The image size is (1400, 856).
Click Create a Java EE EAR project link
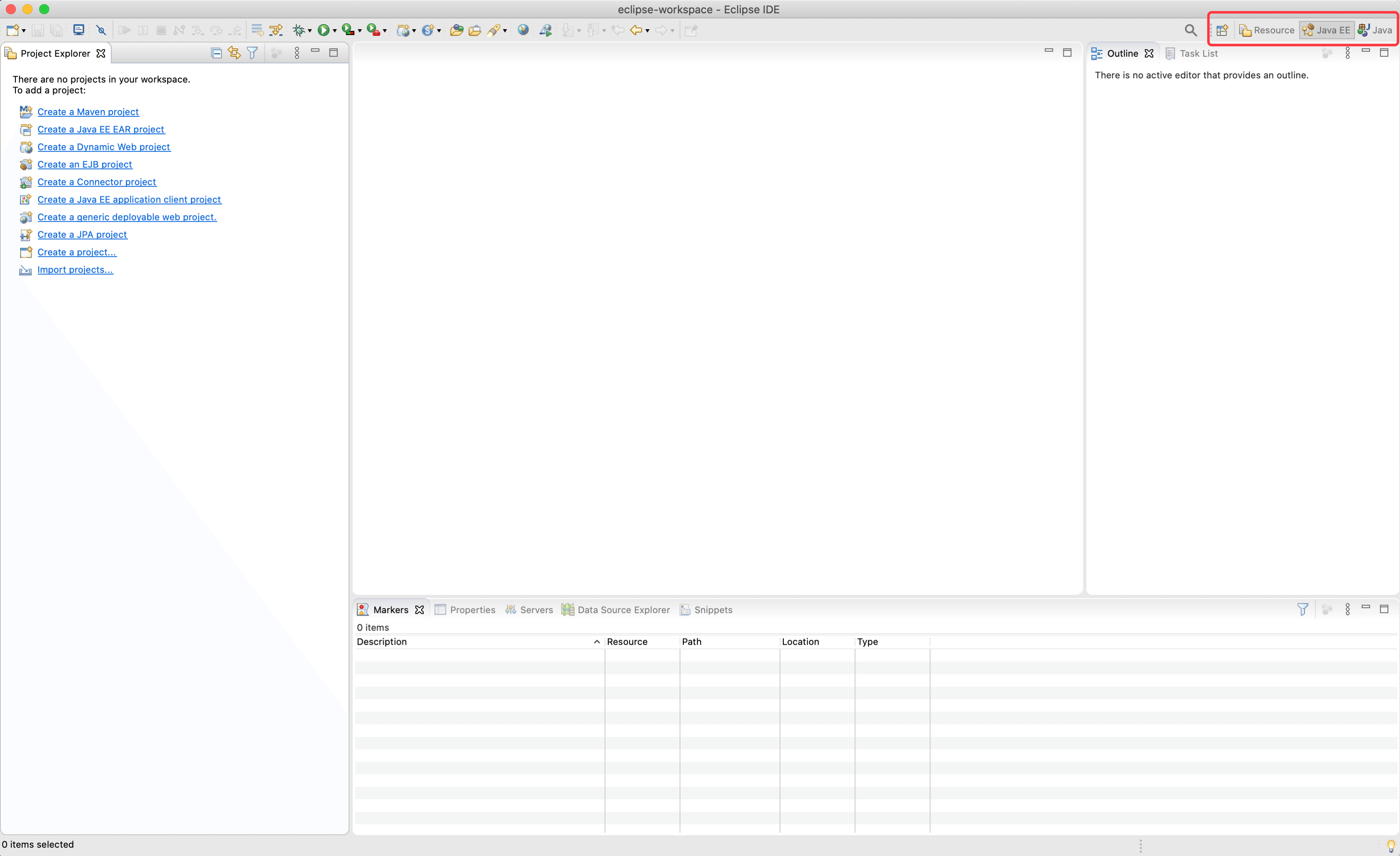coord(101,130)
